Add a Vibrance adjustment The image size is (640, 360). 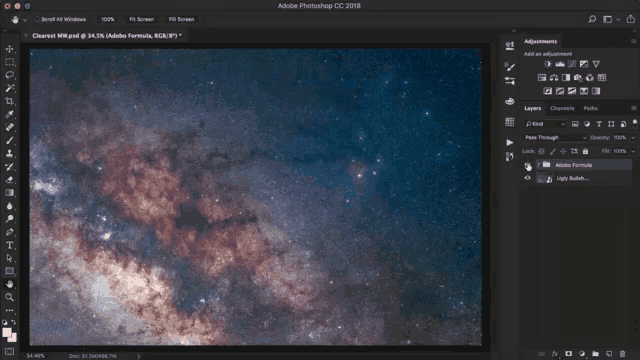596,64
